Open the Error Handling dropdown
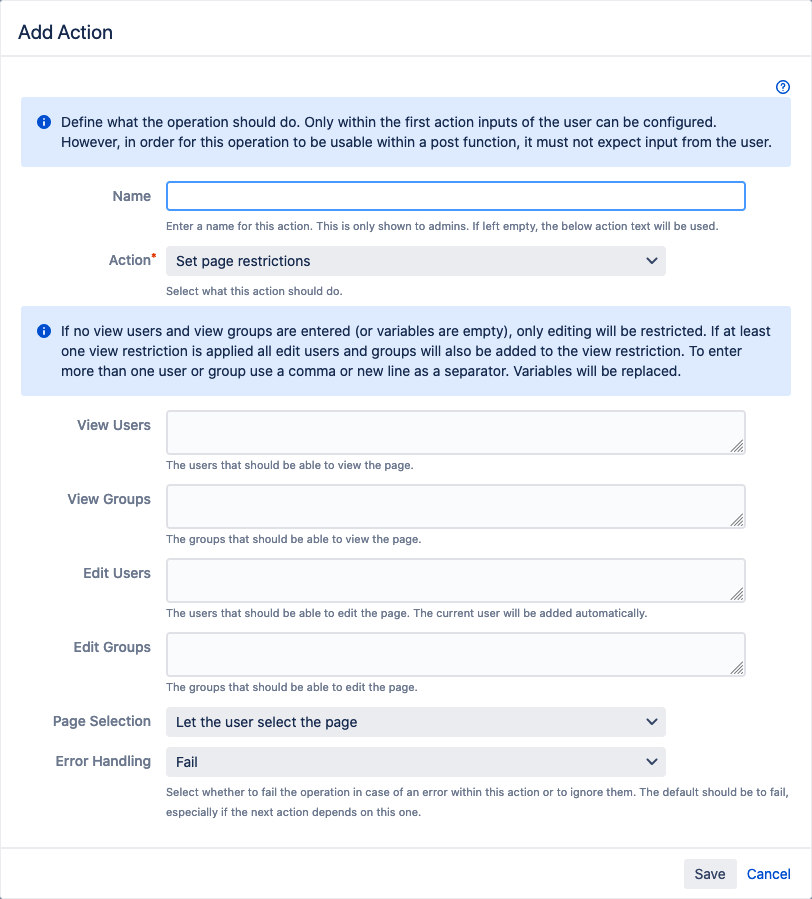 click(415, 761)
